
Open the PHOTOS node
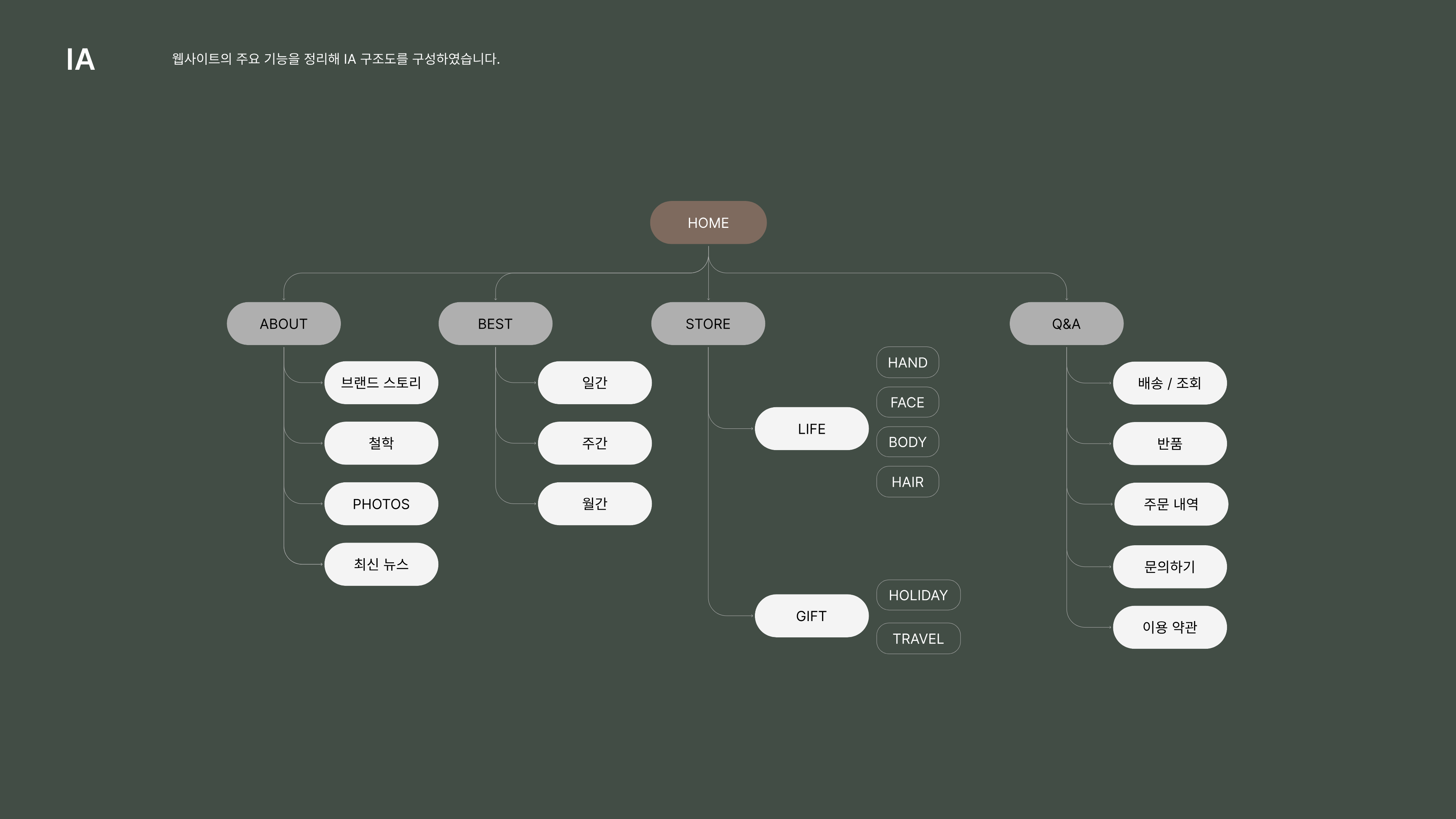coord(381,504)
